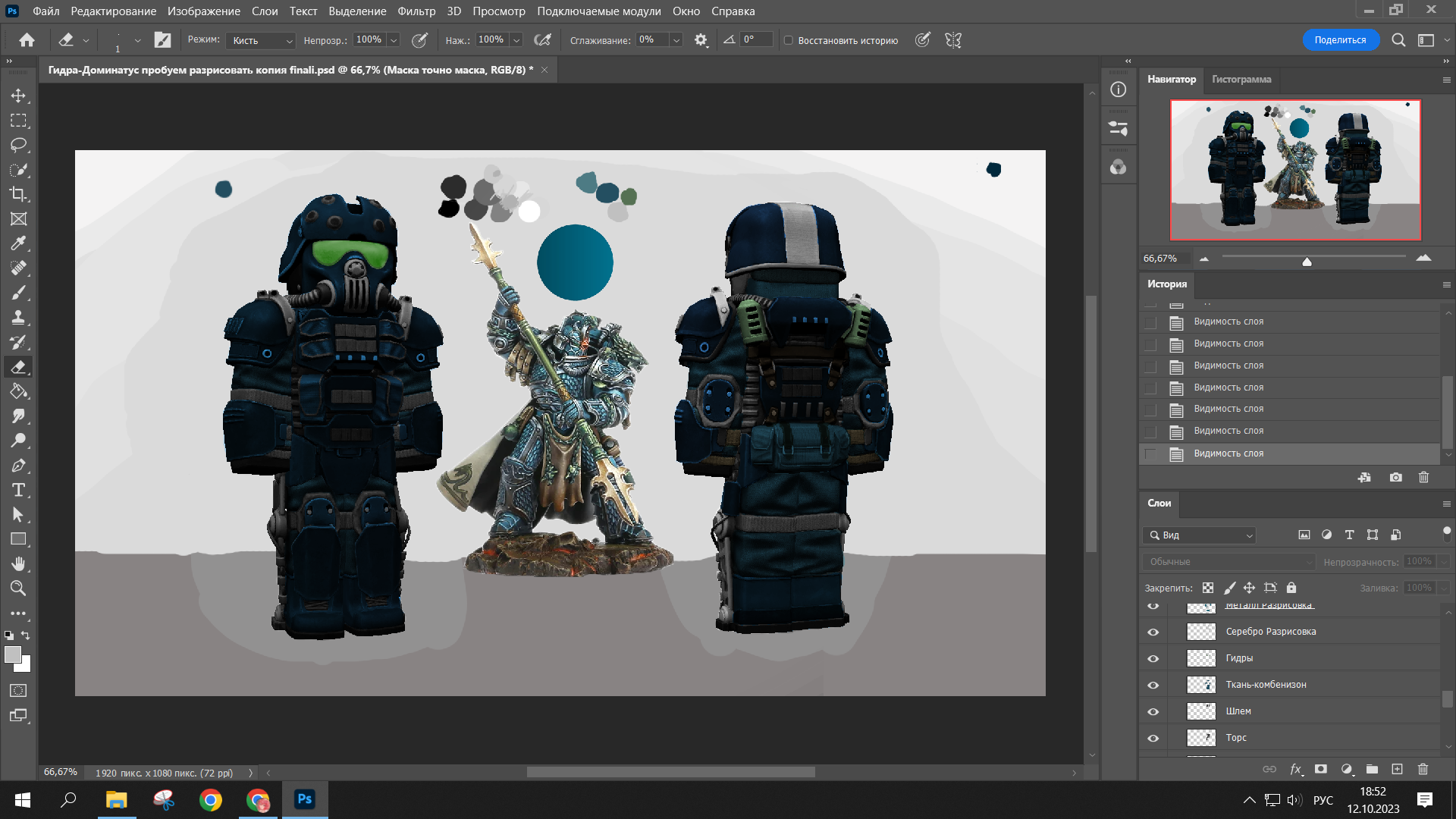Open the Слои menu
The width and height of the screenshot is (1456, 819).
coord(265,11)
